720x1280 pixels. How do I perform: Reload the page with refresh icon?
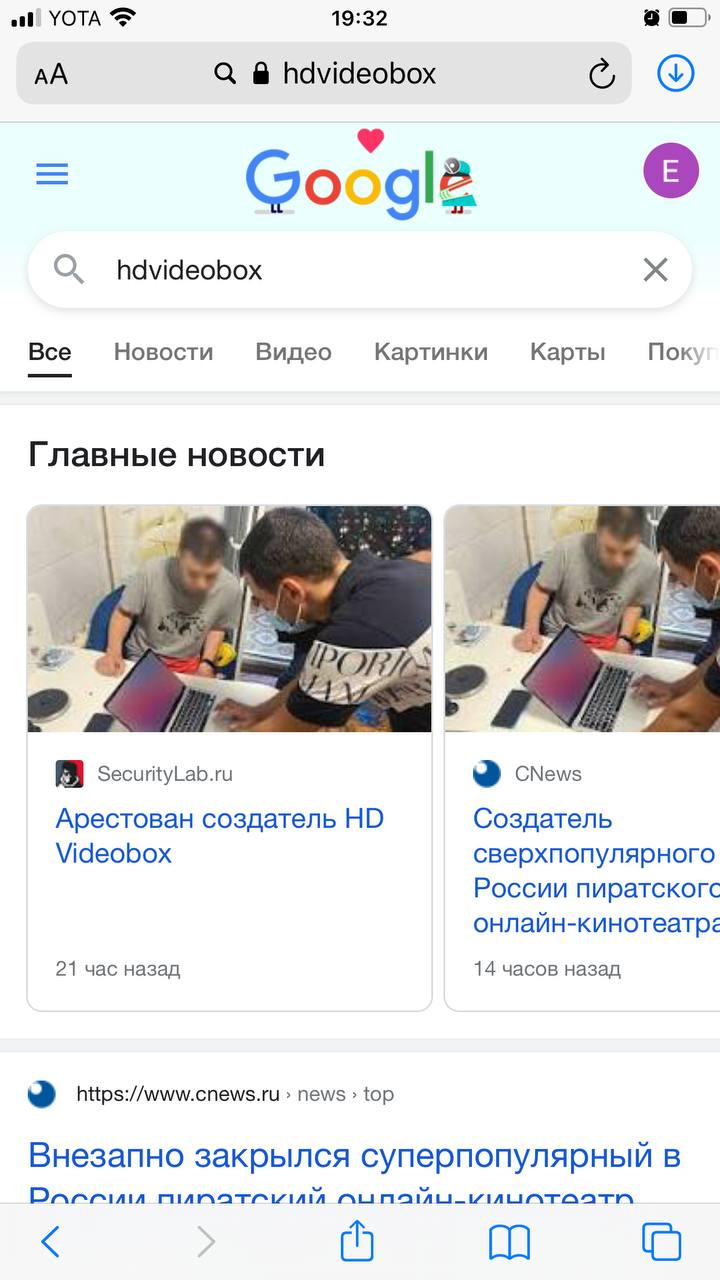[x=601, y=74]
